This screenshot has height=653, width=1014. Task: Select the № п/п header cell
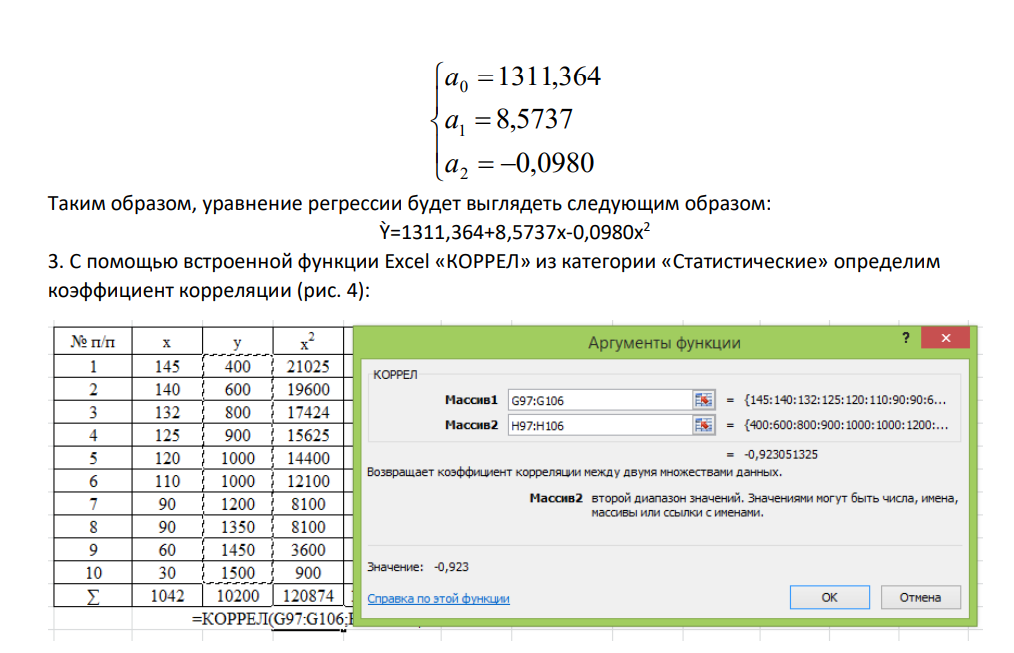pyautogui.click(x=93, y=341)
